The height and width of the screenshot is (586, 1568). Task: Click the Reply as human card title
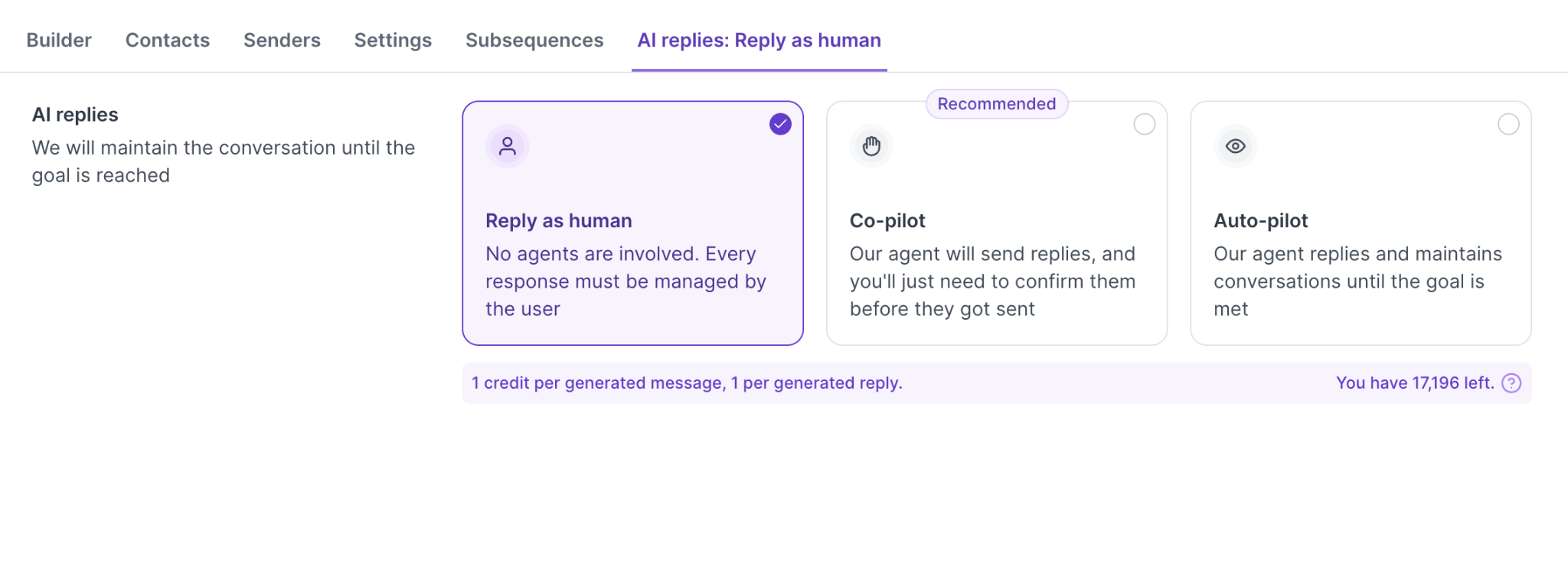559,221
